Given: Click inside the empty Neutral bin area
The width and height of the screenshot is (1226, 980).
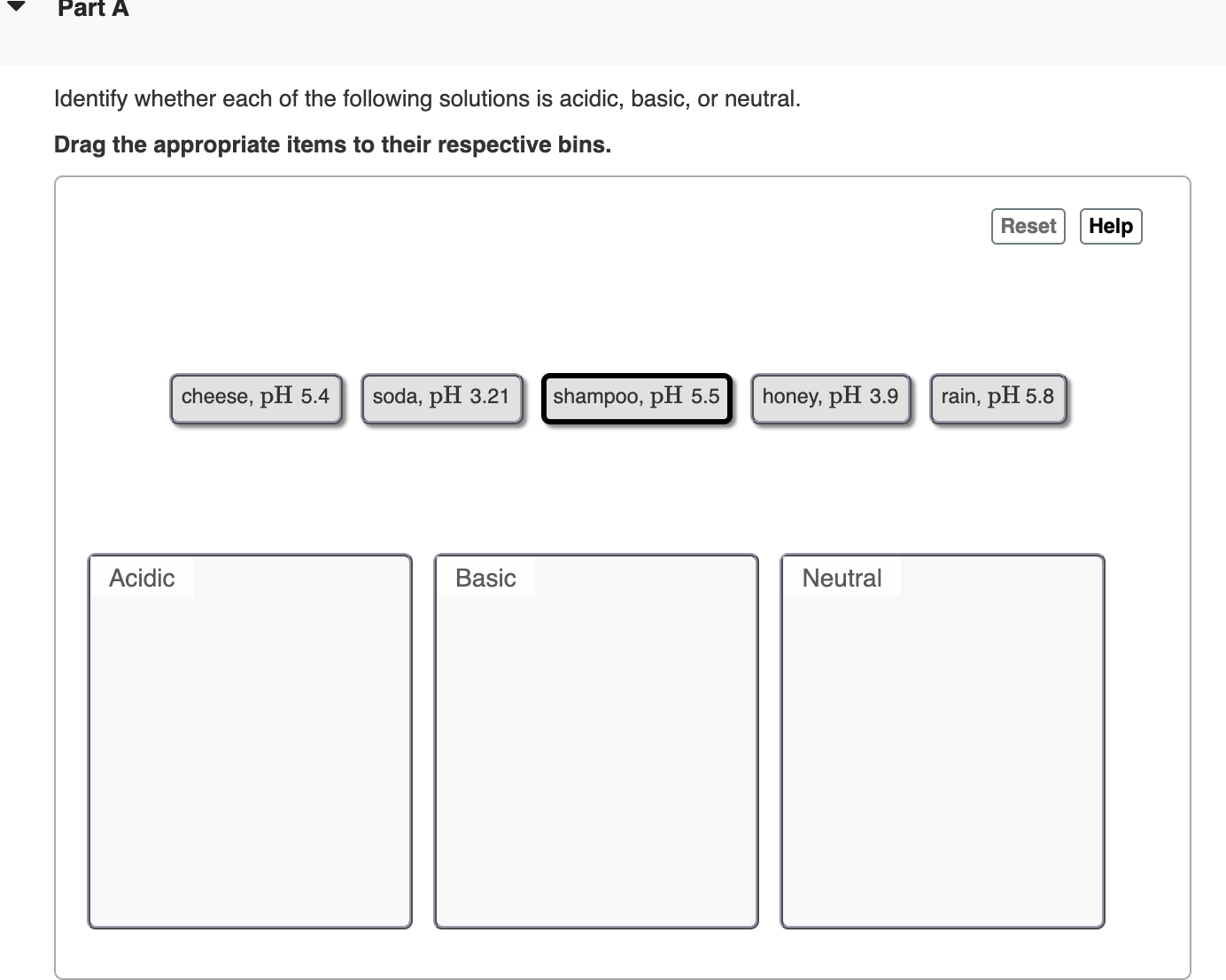Looking at the screenshot, I should [x=943, y=762].
